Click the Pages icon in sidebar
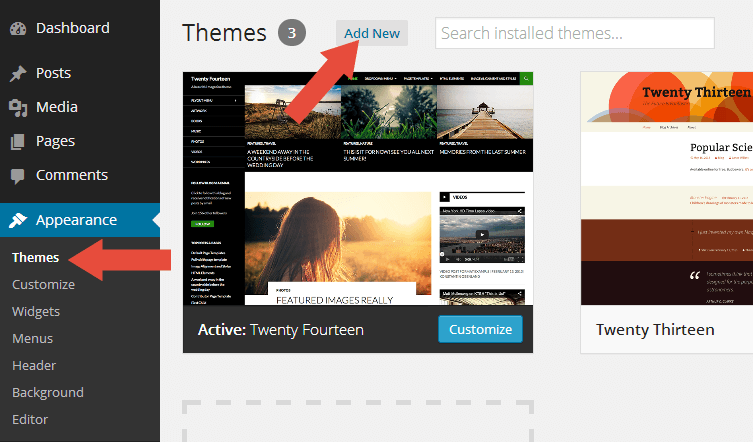 click(17, 142)
